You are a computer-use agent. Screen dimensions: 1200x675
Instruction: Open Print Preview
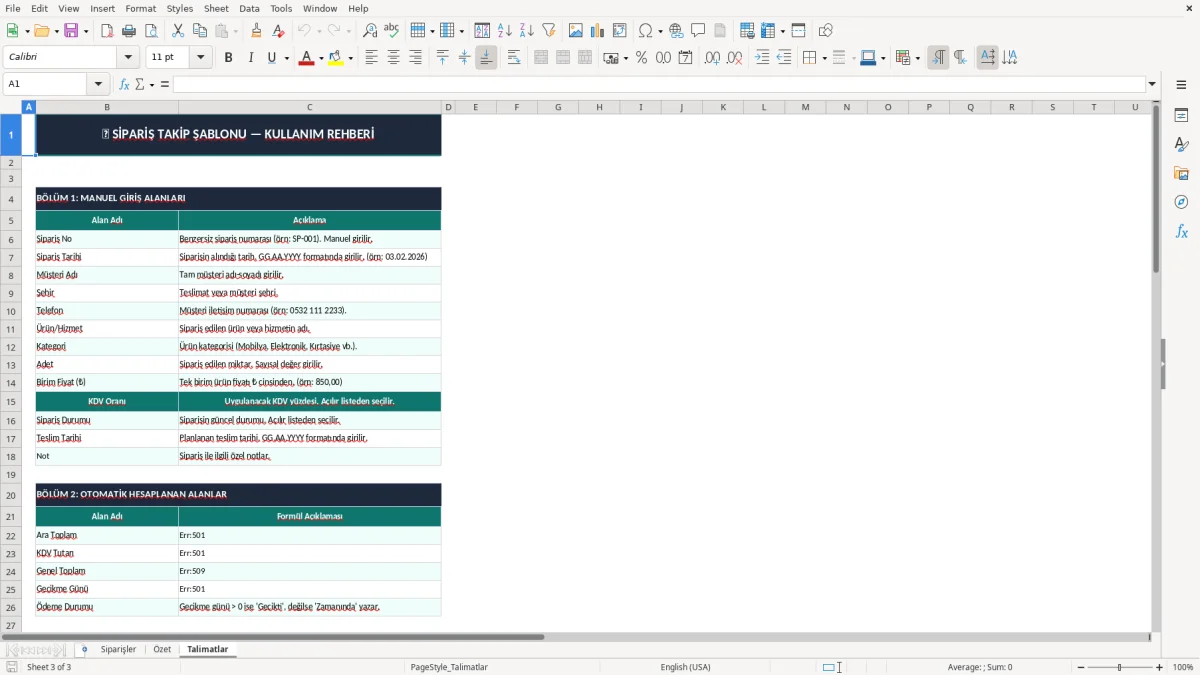[x=151, y=31]
